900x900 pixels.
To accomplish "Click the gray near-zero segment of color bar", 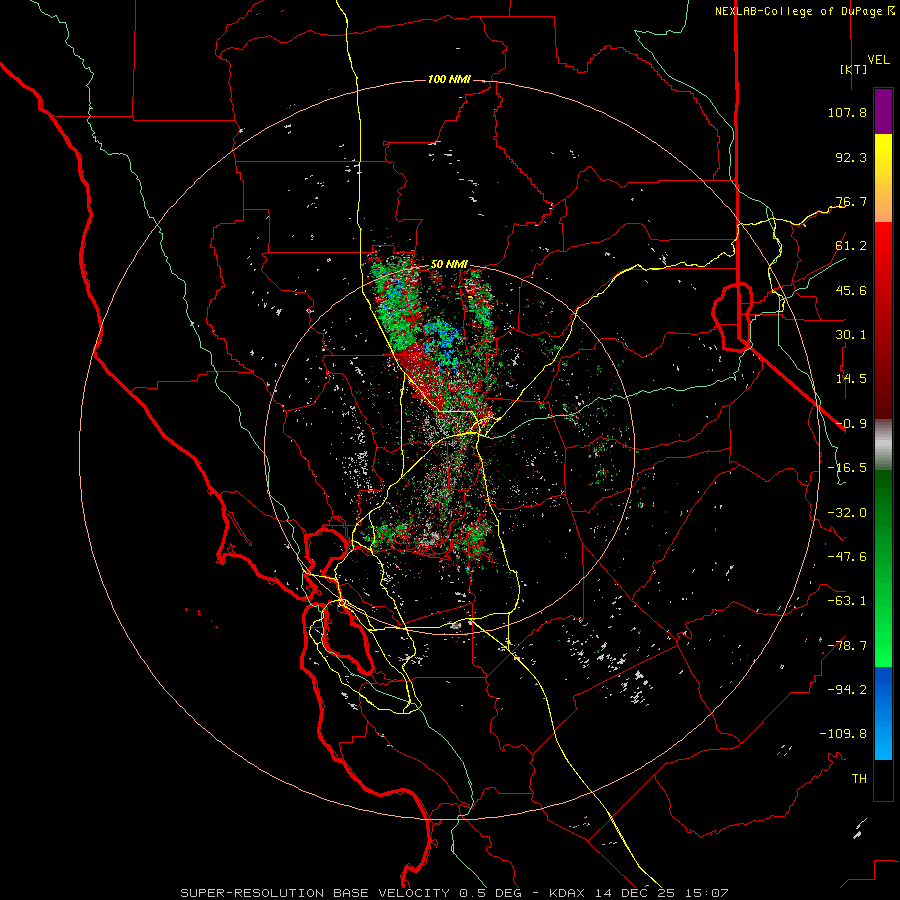I will (x=883, y=445).
